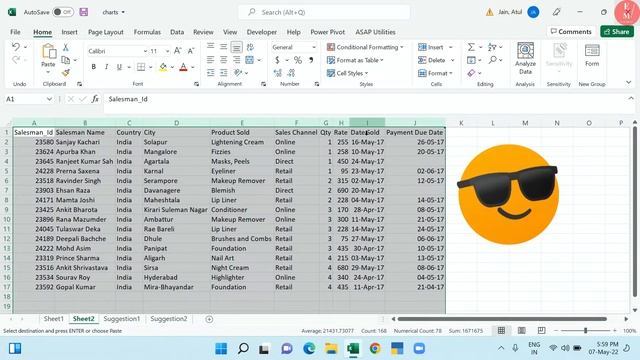The height and width of the screenshot is (360, 640).
Task: Switch to the Power Pivot tab
Action: pos(327,32)
